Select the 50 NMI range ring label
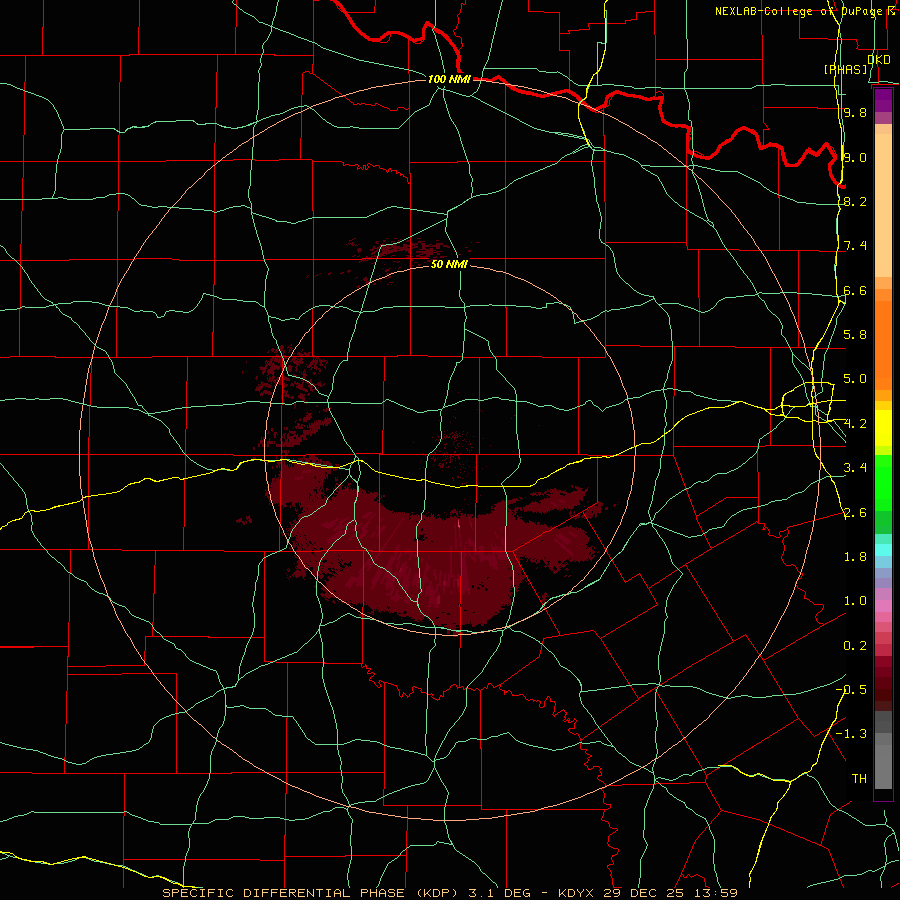This screenshot has height=900, width=900. pyautogui.click(x=449, y=264)
